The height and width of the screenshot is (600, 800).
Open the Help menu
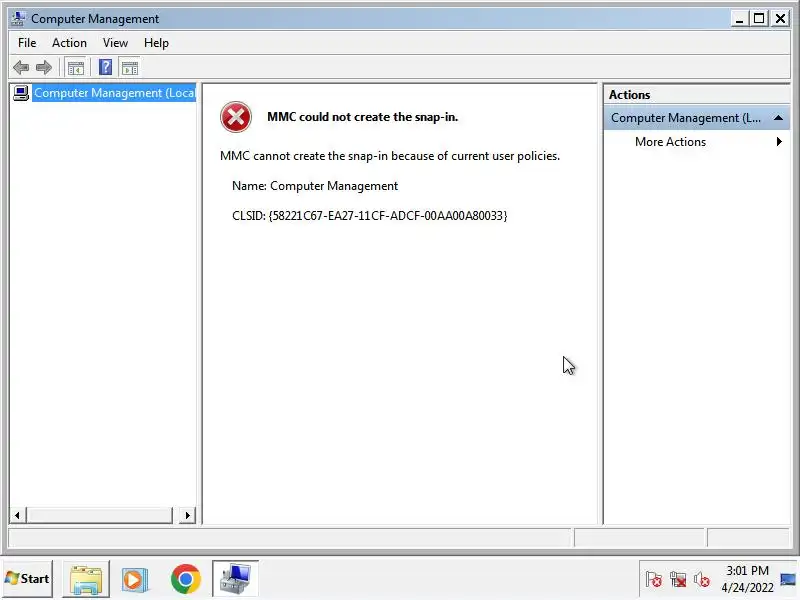[156, 43]
